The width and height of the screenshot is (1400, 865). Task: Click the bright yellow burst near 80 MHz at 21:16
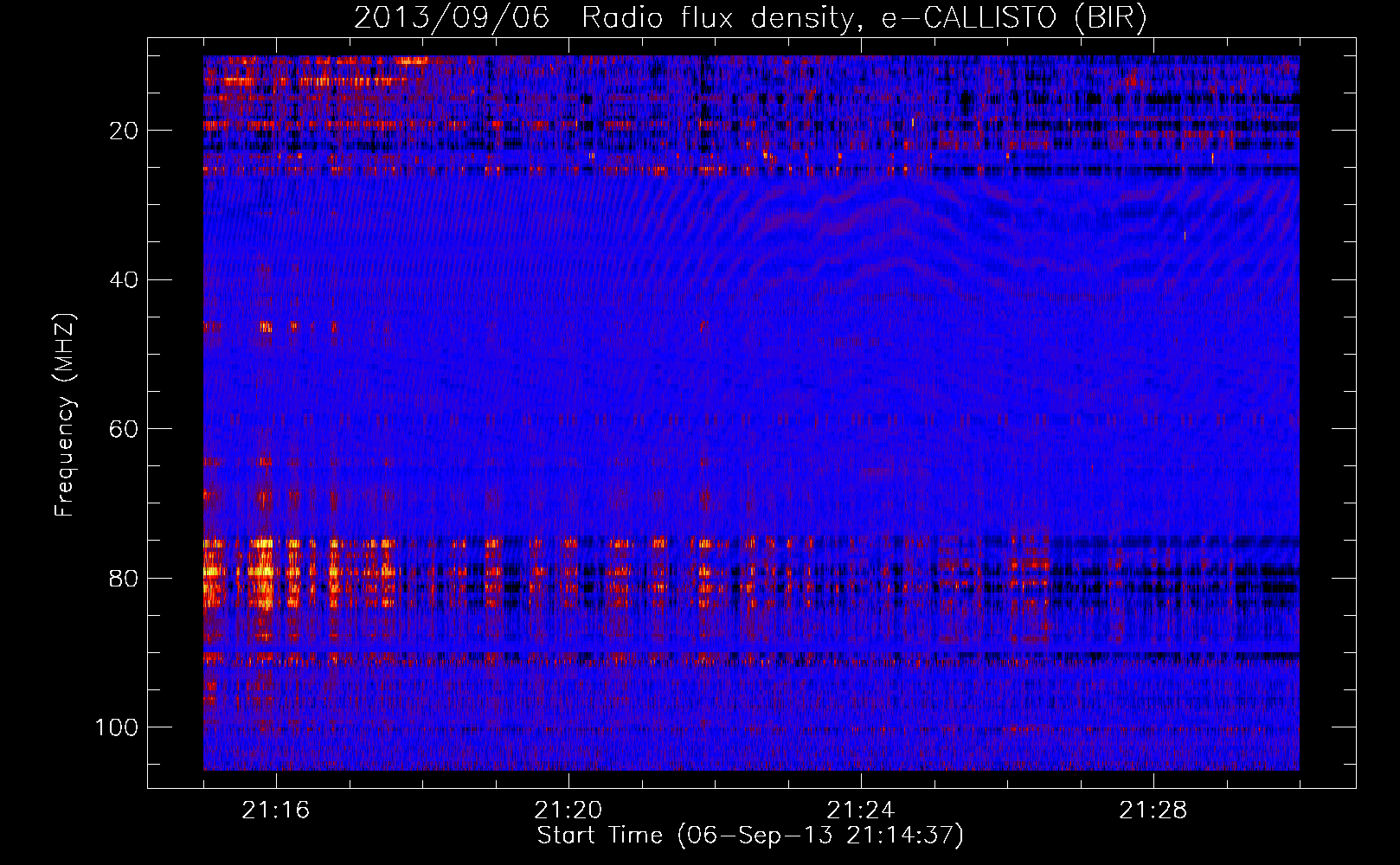[263, 572]
